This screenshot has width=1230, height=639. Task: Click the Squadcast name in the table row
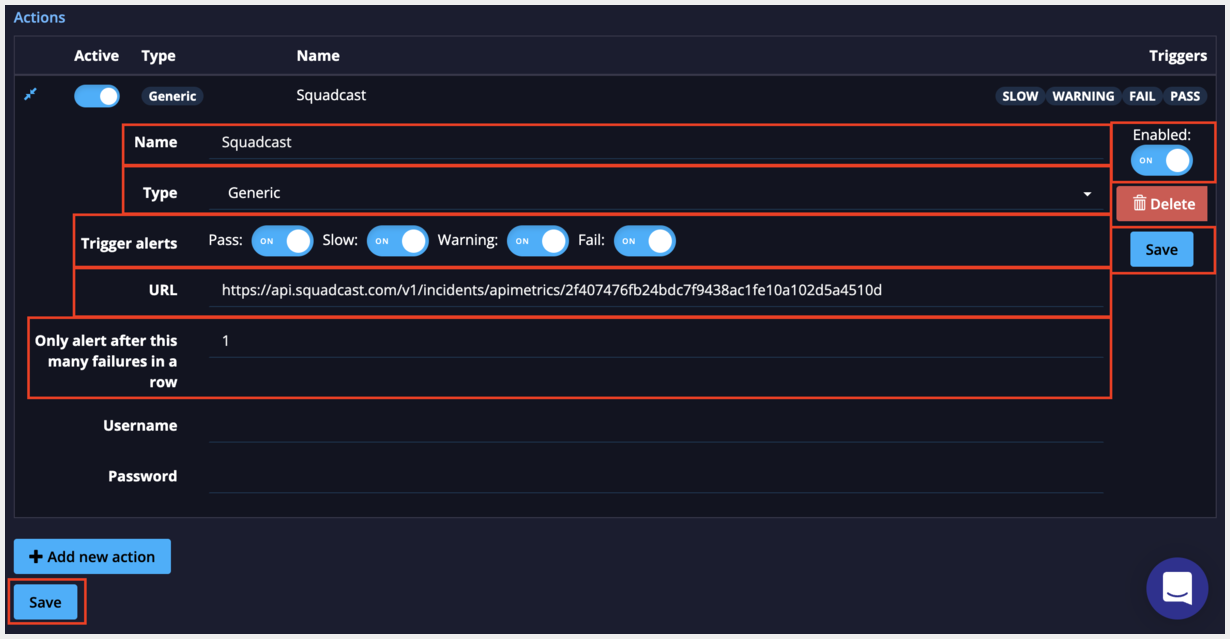pyautogui.click(x=331, y=95)
